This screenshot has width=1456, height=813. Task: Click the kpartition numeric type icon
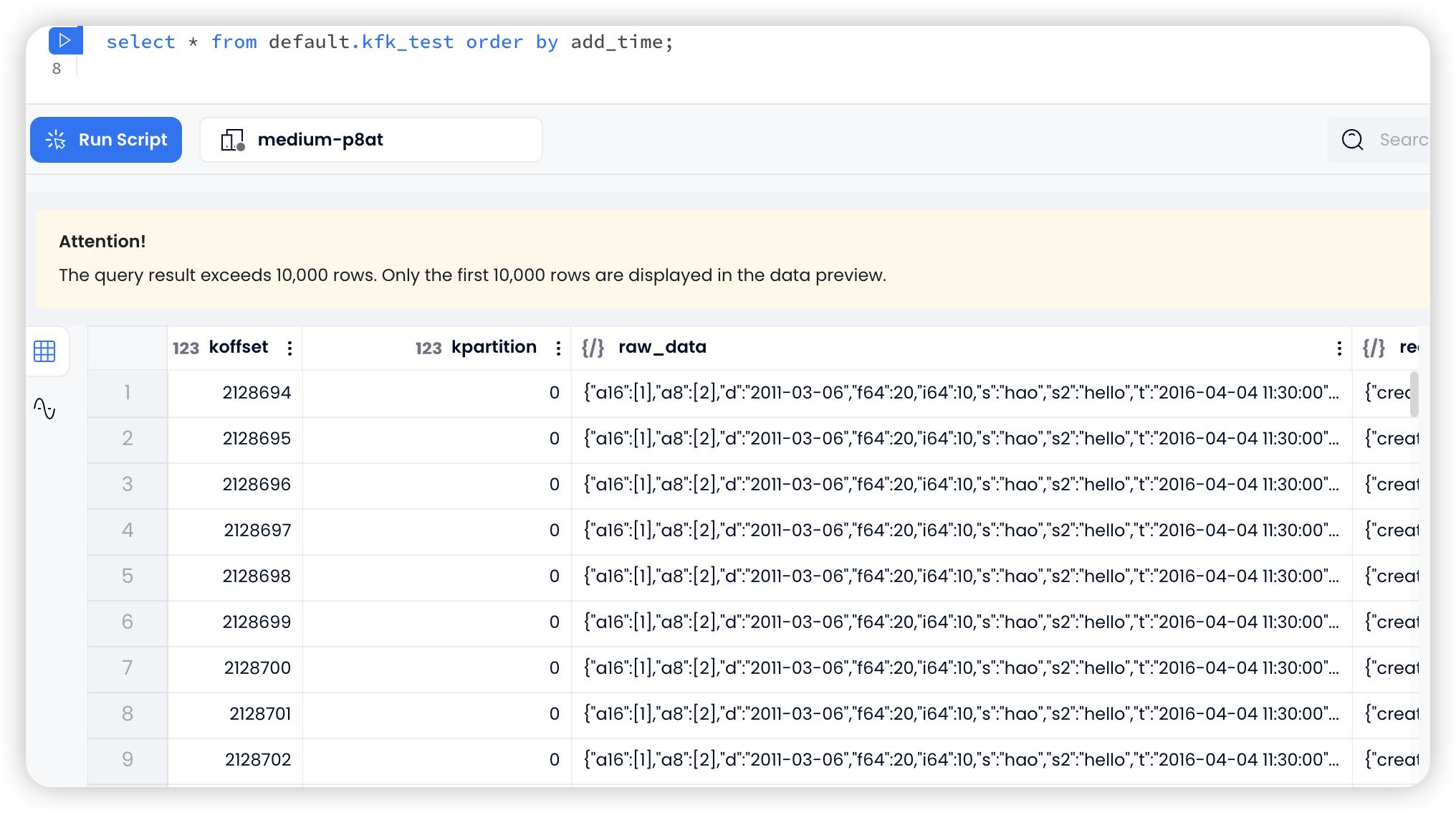click(x=428, y=348)
